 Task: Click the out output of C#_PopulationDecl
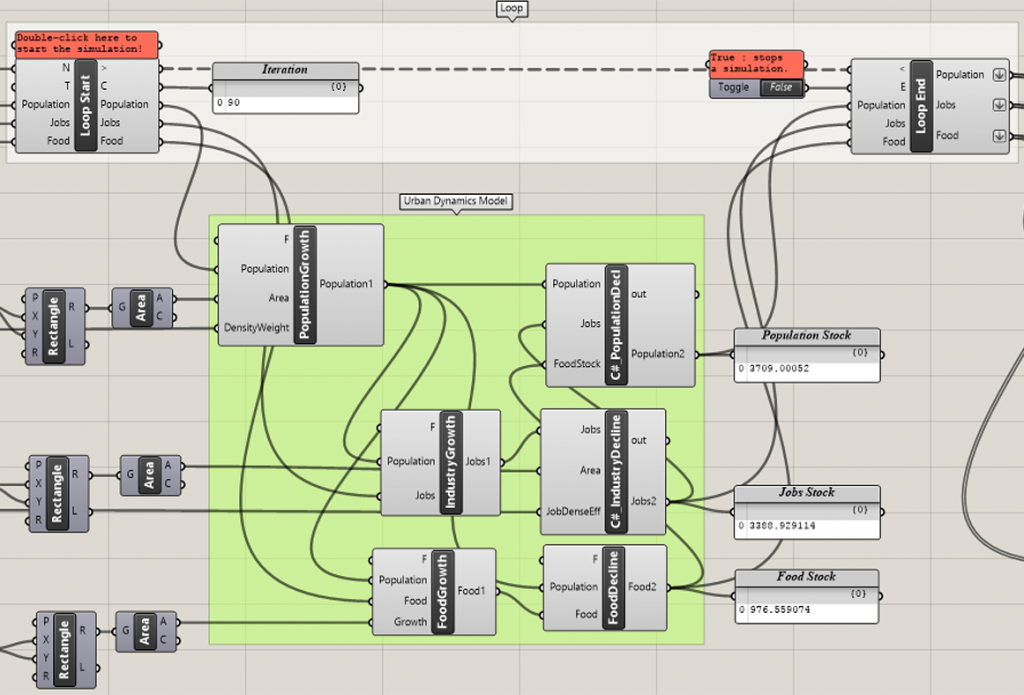639,295
